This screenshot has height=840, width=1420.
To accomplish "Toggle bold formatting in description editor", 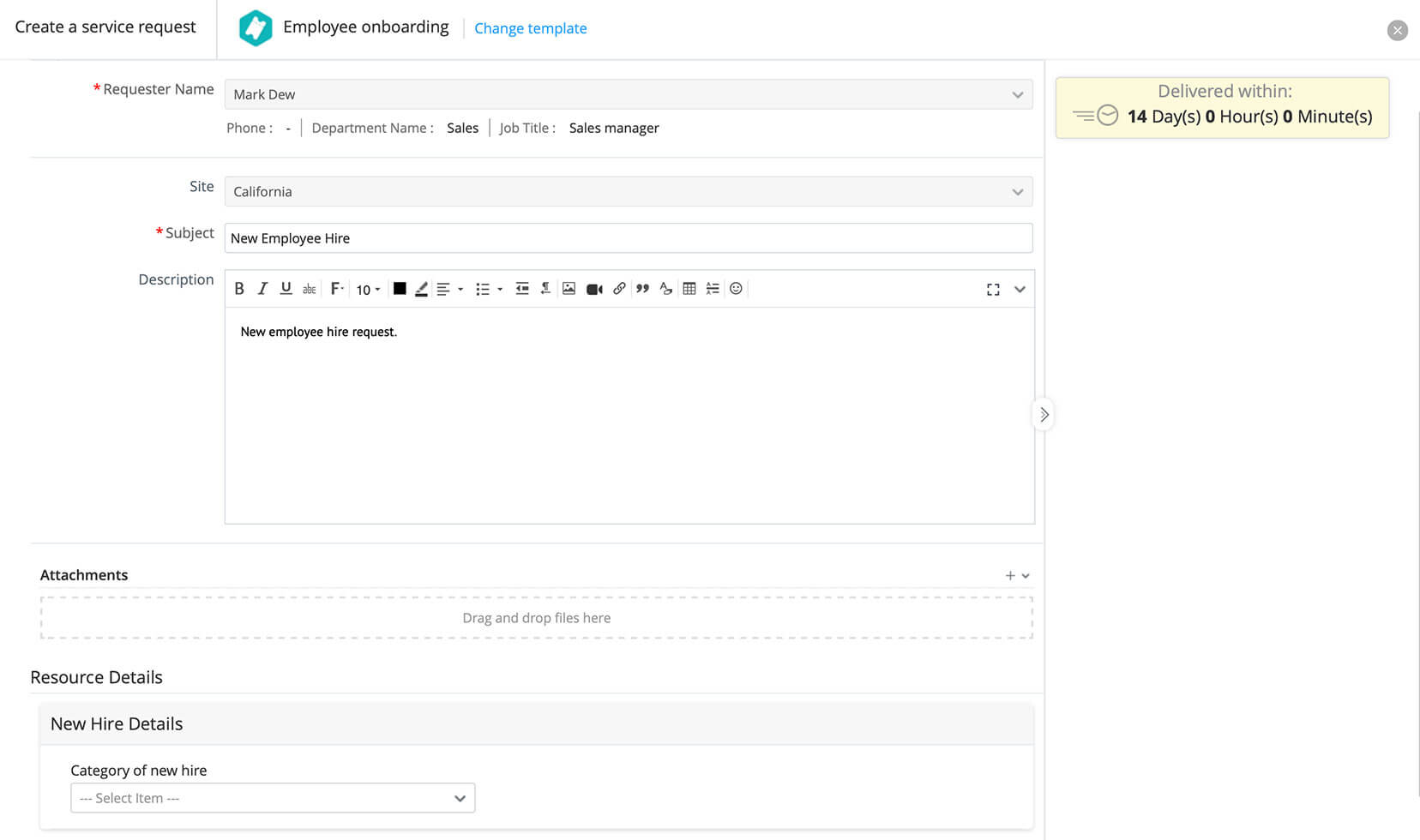I will pyautogui.click(x=239, y=289).
